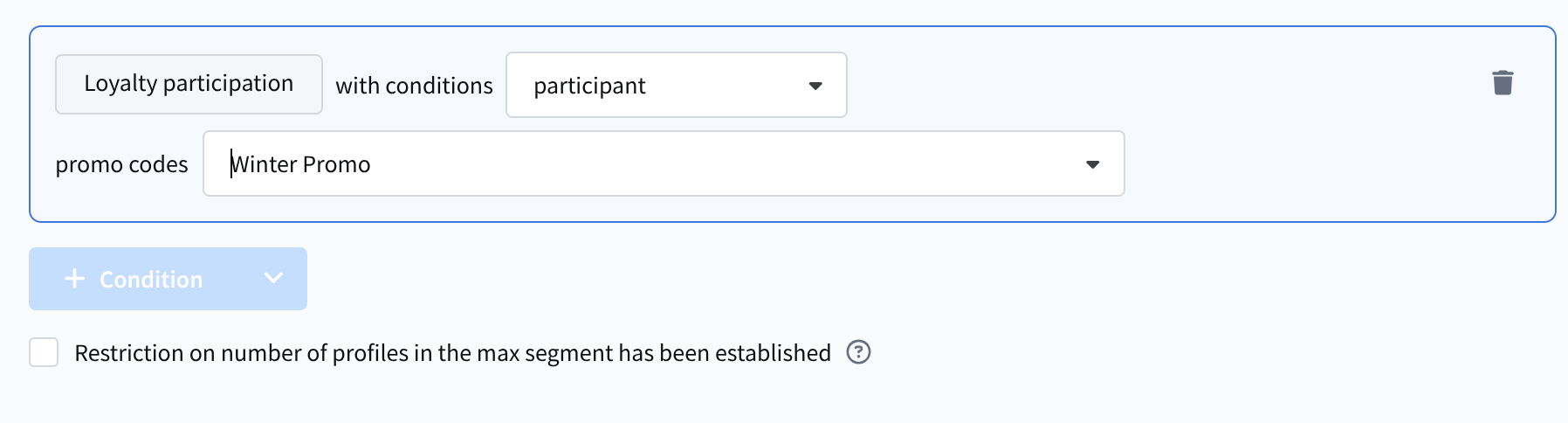The width and height of the screenshot is (1568, 423).
Task: Click the Restriction on number of profiles label
Action: (452, 353)
